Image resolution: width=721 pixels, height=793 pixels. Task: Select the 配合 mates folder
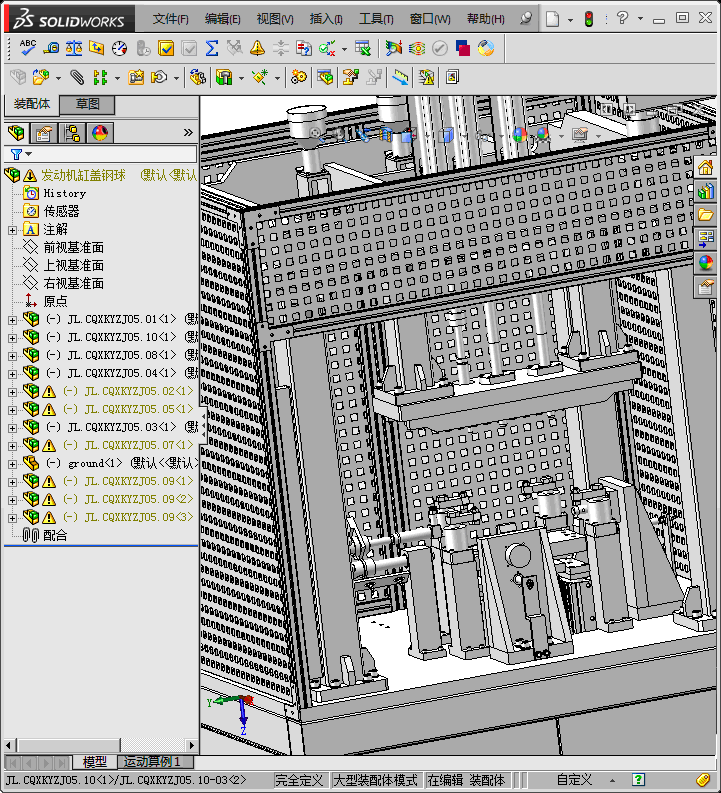(x=55, y=535)
